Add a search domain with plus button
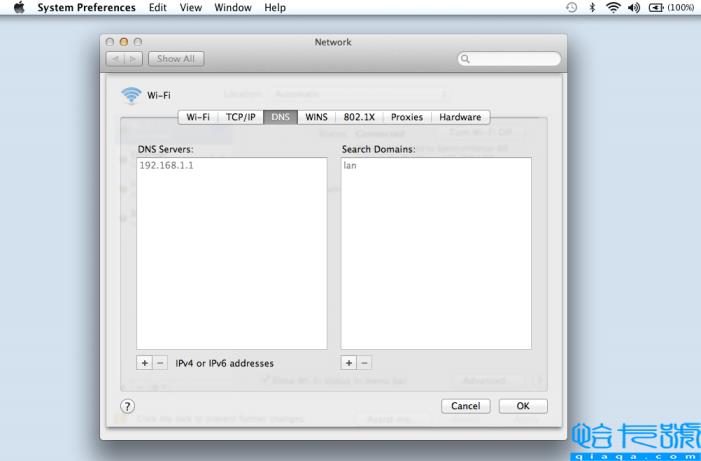701x461 pixels. coord(349,363)
